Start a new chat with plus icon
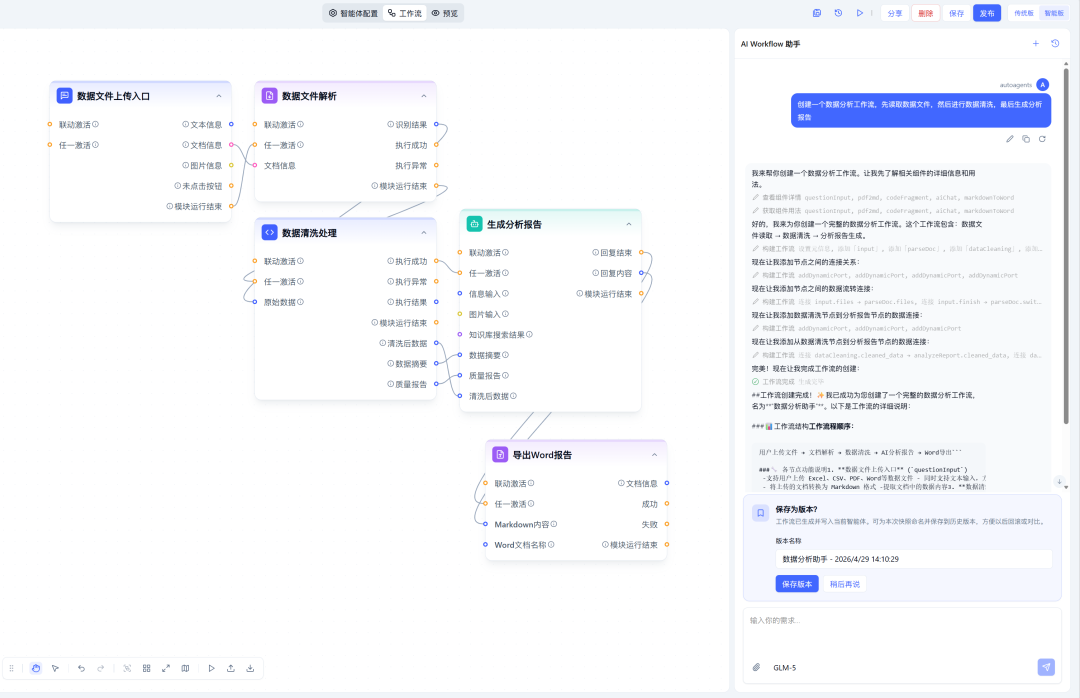 point(1035,43)
